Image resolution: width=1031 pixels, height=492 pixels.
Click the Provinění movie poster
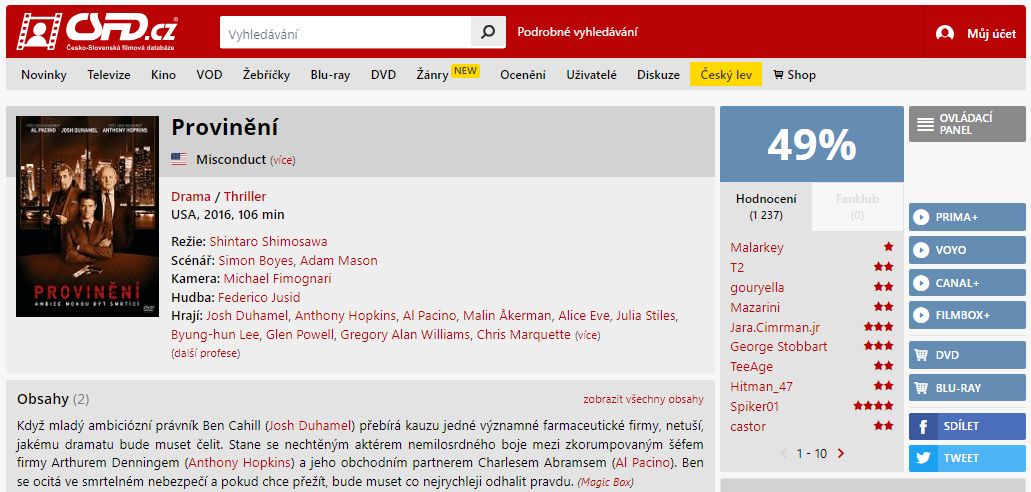click(87, 216)
